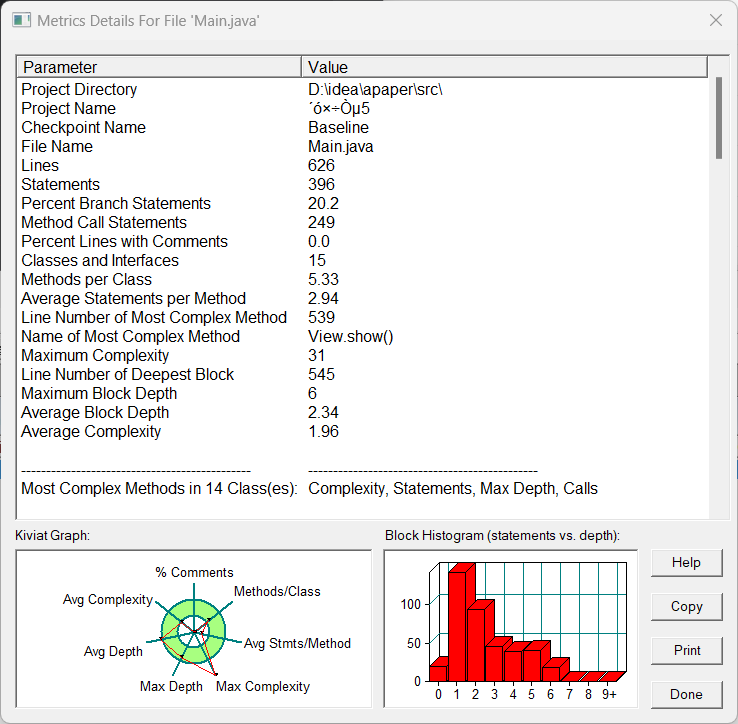
Task: Copy metrics using the Copy button
Action: [686, 606]
